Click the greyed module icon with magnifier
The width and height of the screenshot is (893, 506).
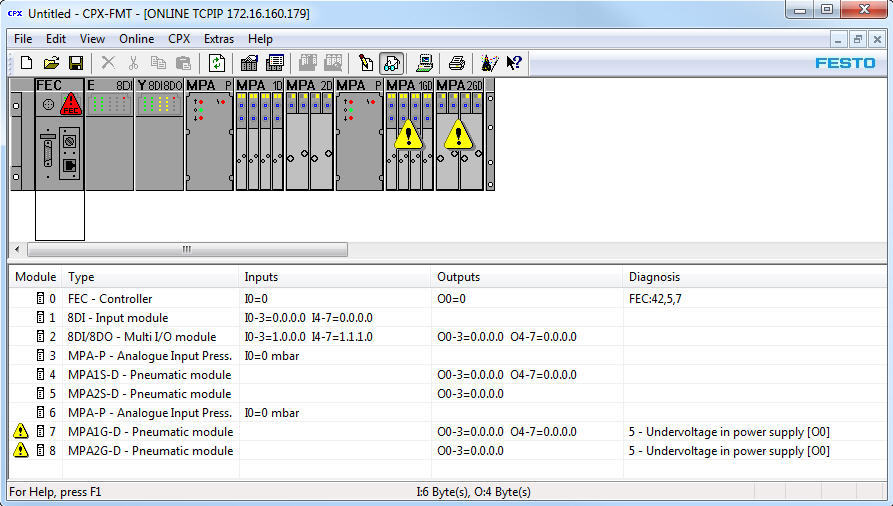(x=333, y=63)
